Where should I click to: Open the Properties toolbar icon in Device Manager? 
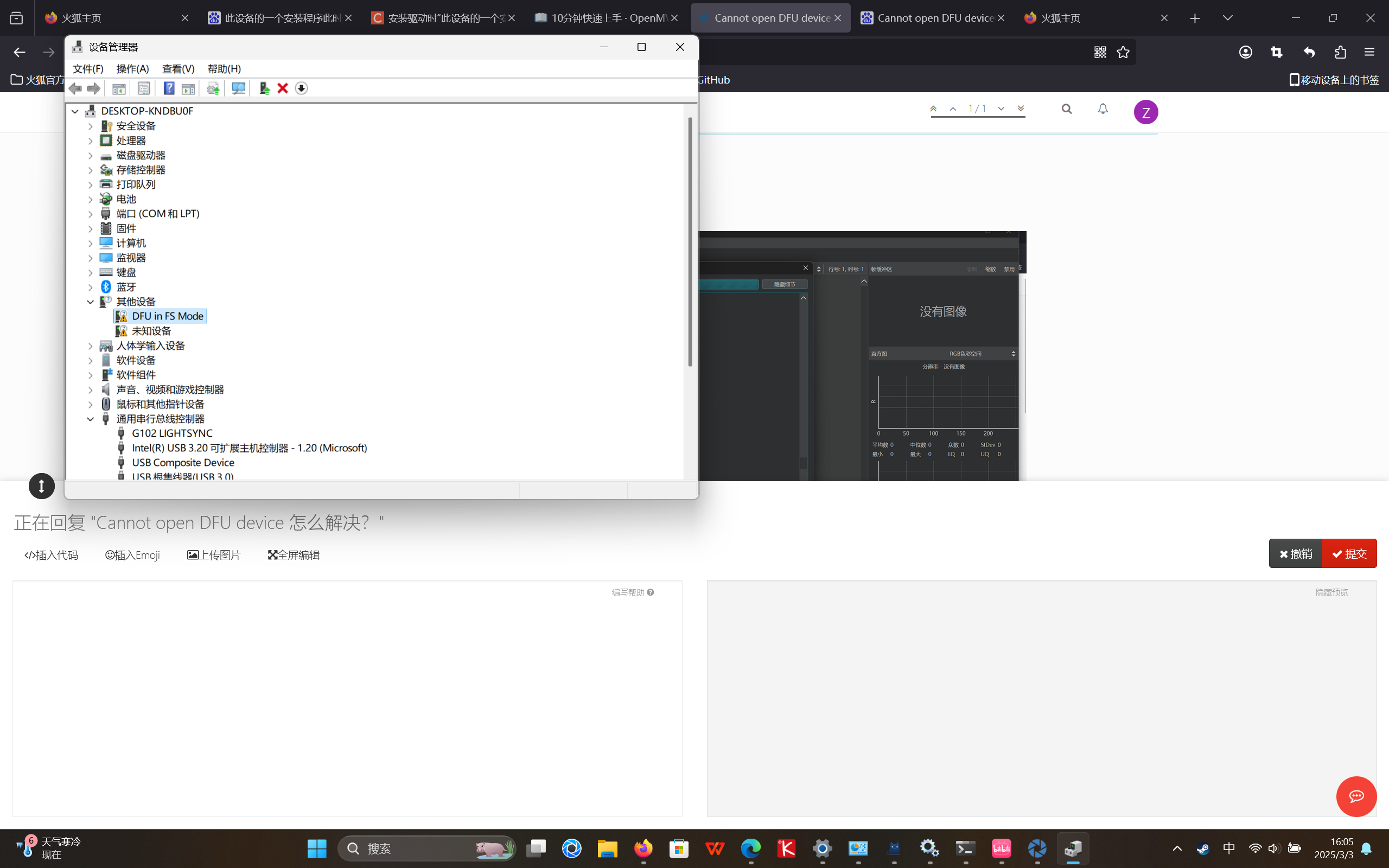point(143,88)
